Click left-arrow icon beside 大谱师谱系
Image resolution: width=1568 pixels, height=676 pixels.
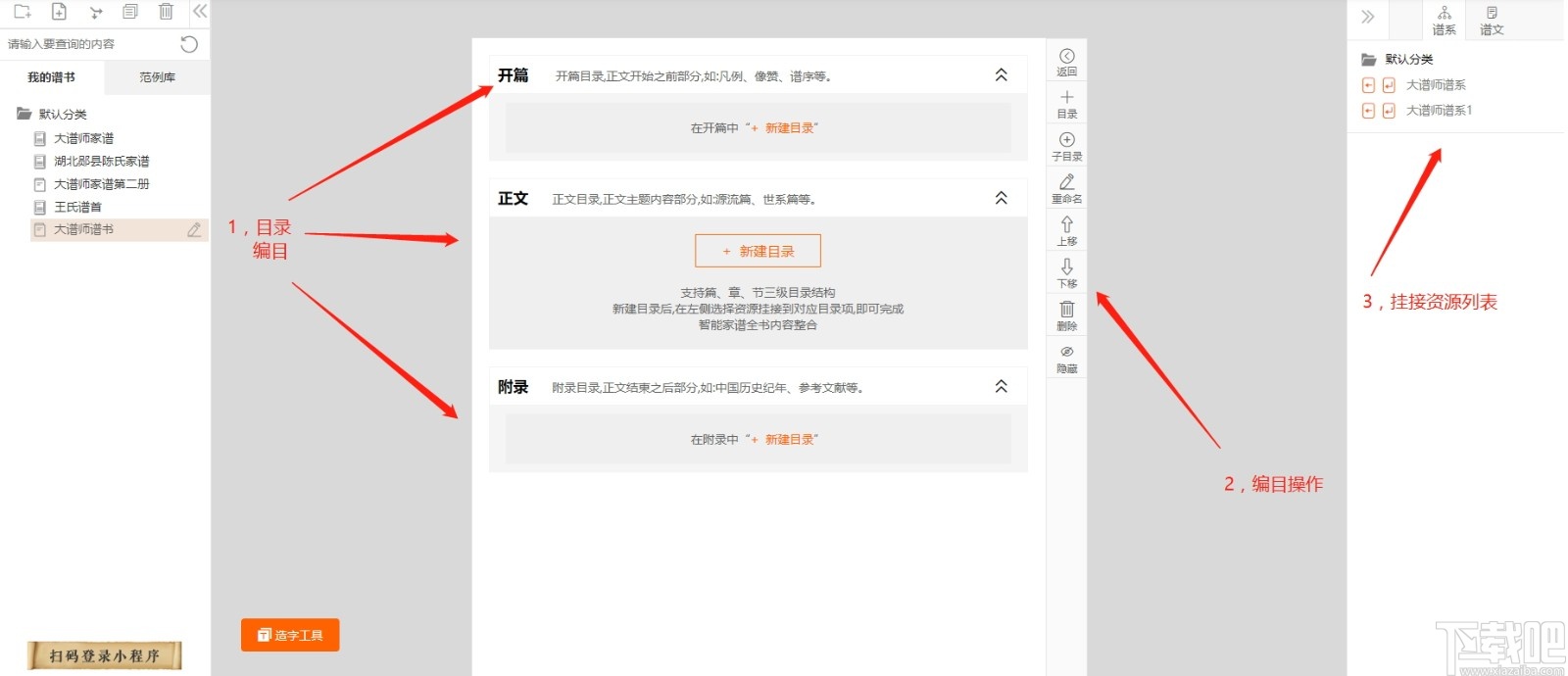[x=1369, y=85]
